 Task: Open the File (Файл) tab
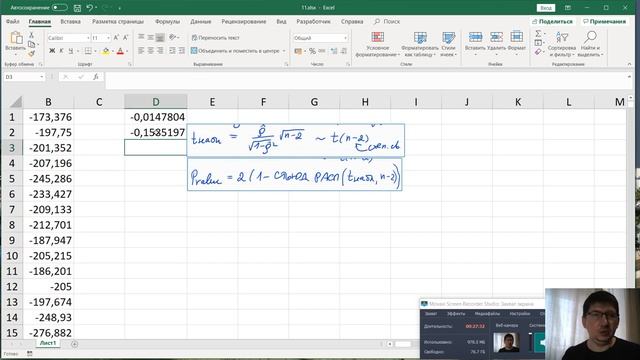pyautogui.click(x=13, y=21)
